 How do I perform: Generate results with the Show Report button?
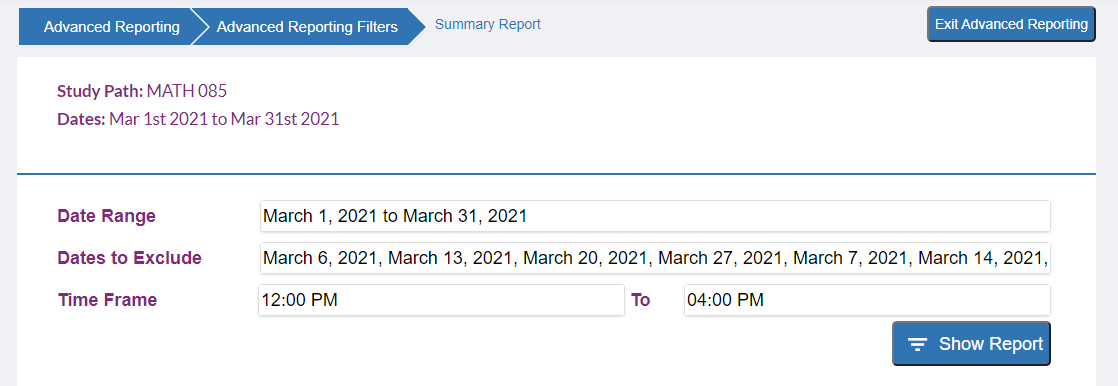[x=971, y=344]
